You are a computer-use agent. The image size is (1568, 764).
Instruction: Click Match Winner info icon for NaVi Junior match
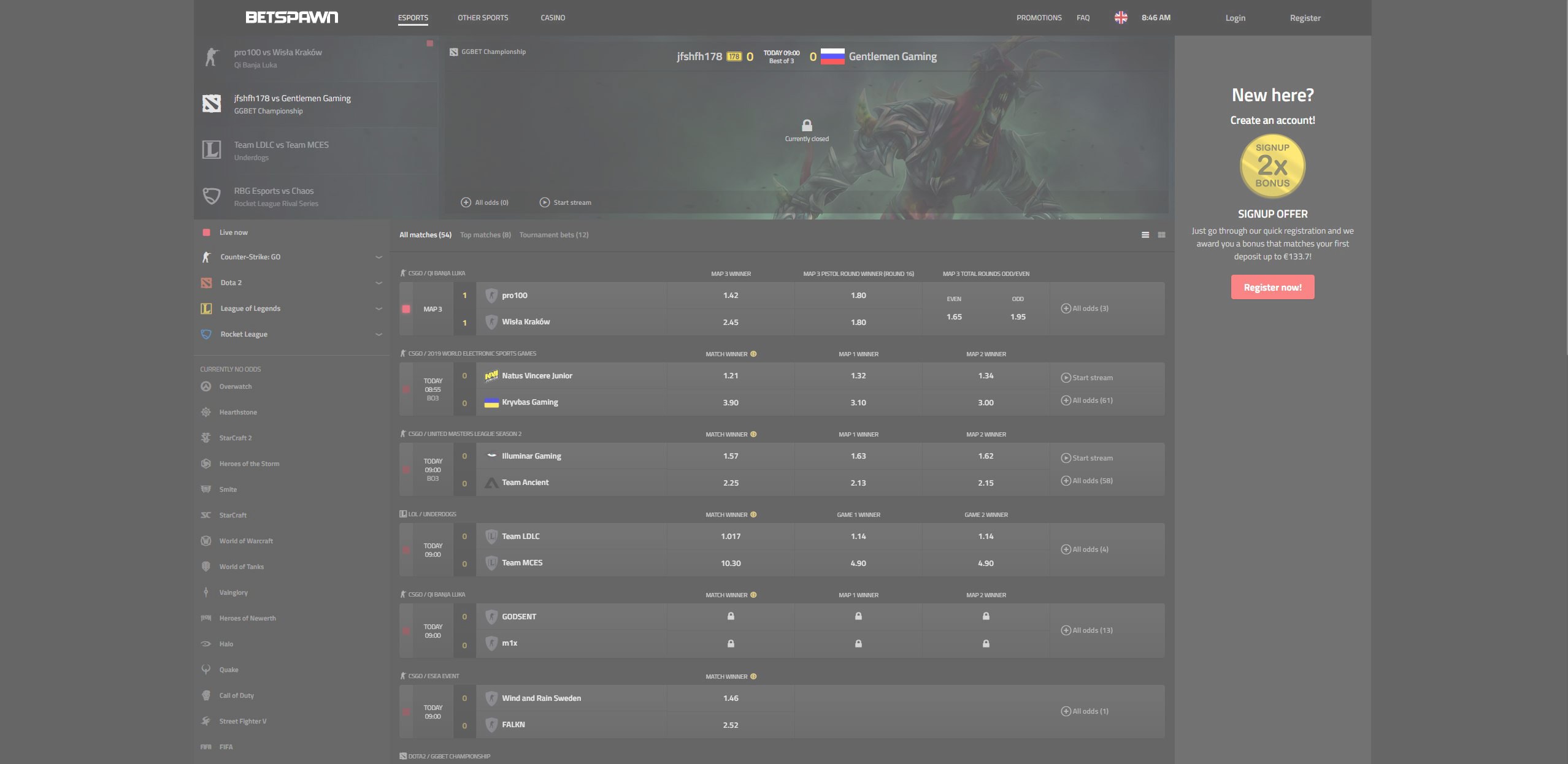753,354
